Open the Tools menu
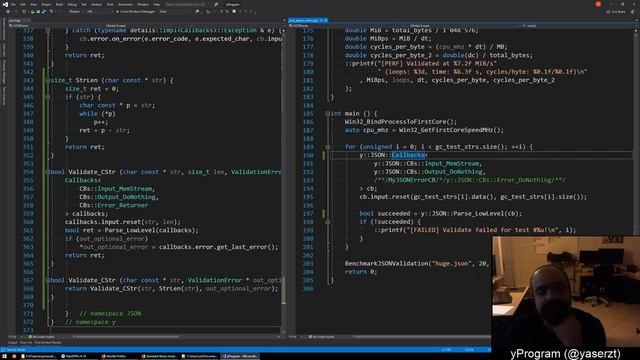Image resolution: width=640 pixels, height=360 pixels. point(110,4)
